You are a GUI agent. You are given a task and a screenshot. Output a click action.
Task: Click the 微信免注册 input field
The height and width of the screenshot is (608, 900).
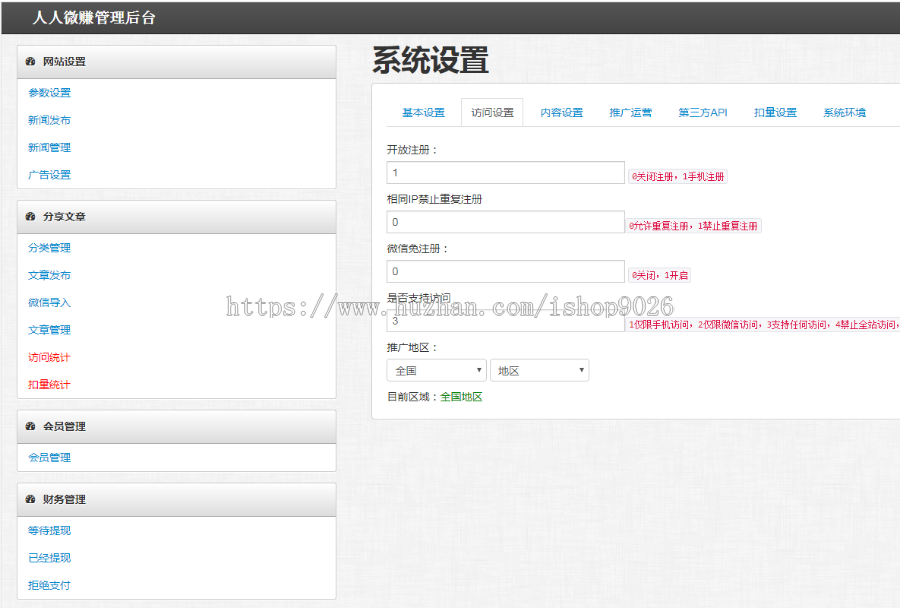coord(505,271)
